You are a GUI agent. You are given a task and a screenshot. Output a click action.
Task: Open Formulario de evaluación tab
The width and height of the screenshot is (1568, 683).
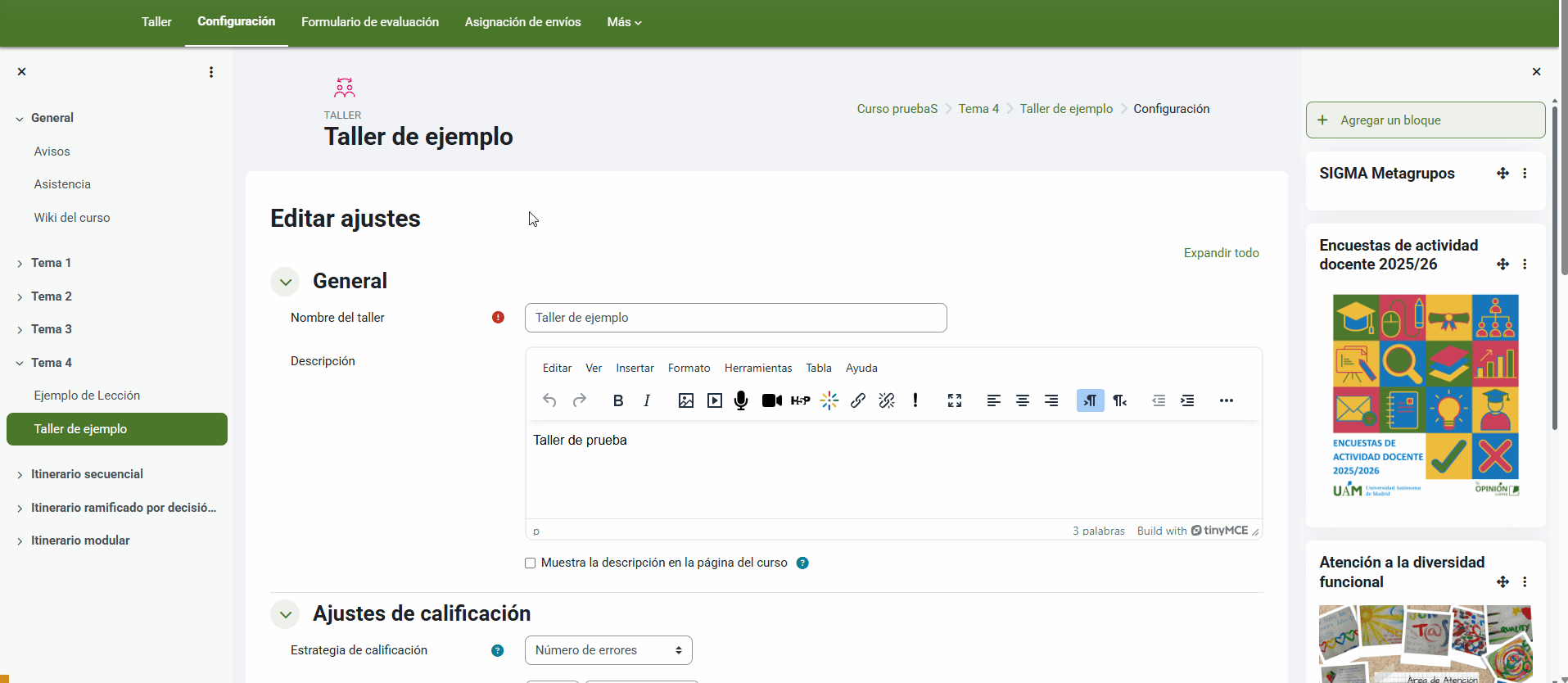370,22
